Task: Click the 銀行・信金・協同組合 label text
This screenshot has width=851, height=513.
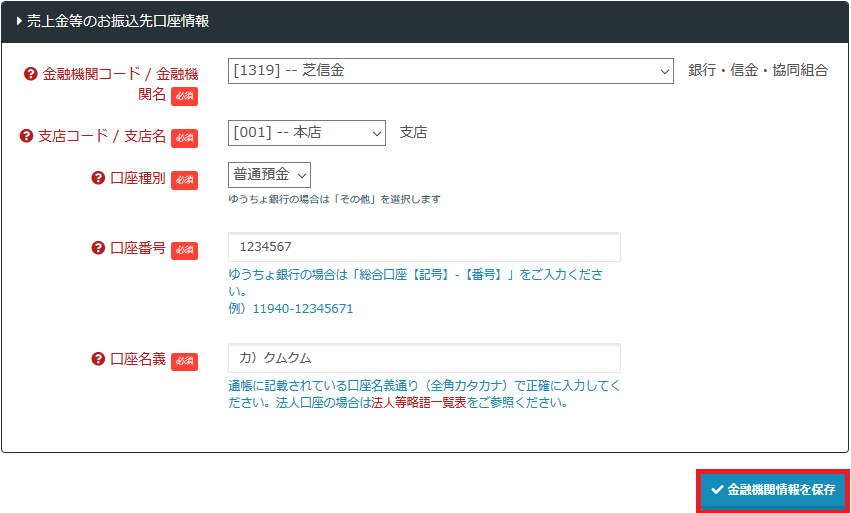Action: point(758,71)
